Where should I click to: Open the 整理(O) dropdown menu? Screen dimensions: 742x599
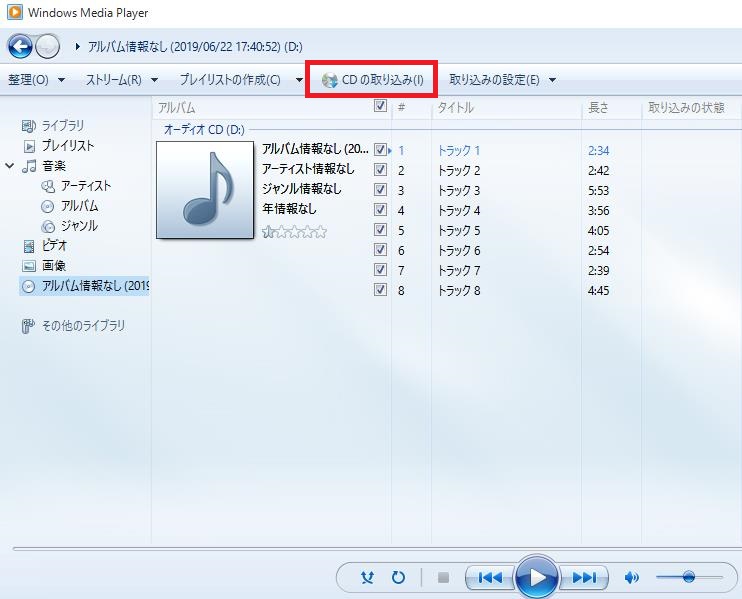[36, 80]
